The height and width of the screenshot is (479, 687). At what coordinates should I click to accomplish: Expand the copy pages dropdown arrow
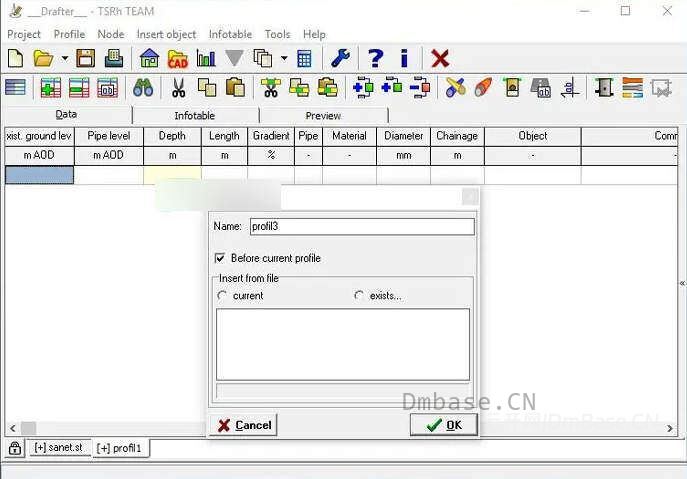point(284,58)
